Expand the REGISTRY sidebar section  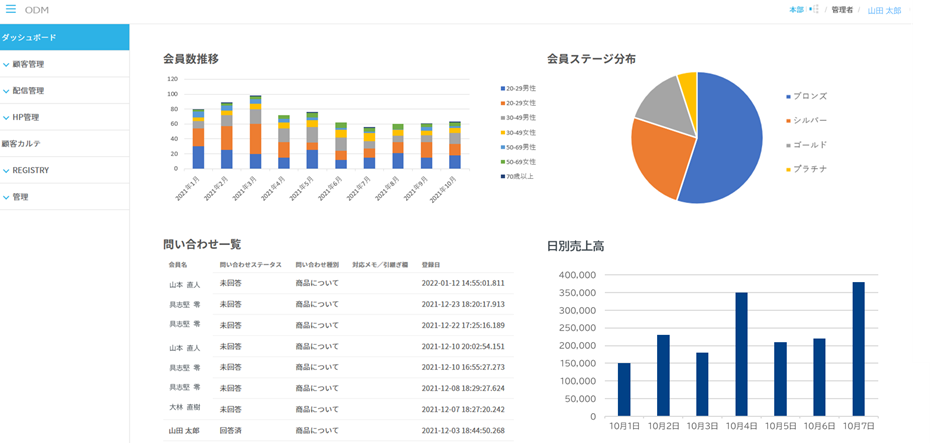[65, 170]
